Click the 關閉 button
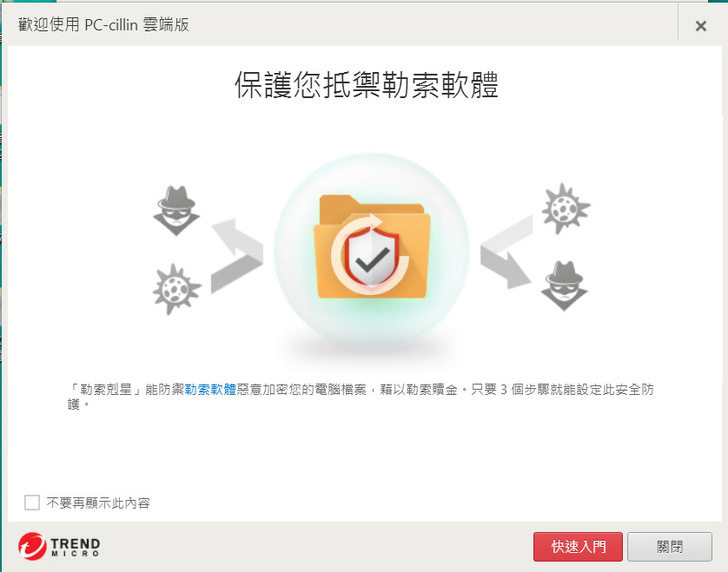Viewport: 728px width, 572px height. pos(670,546)
